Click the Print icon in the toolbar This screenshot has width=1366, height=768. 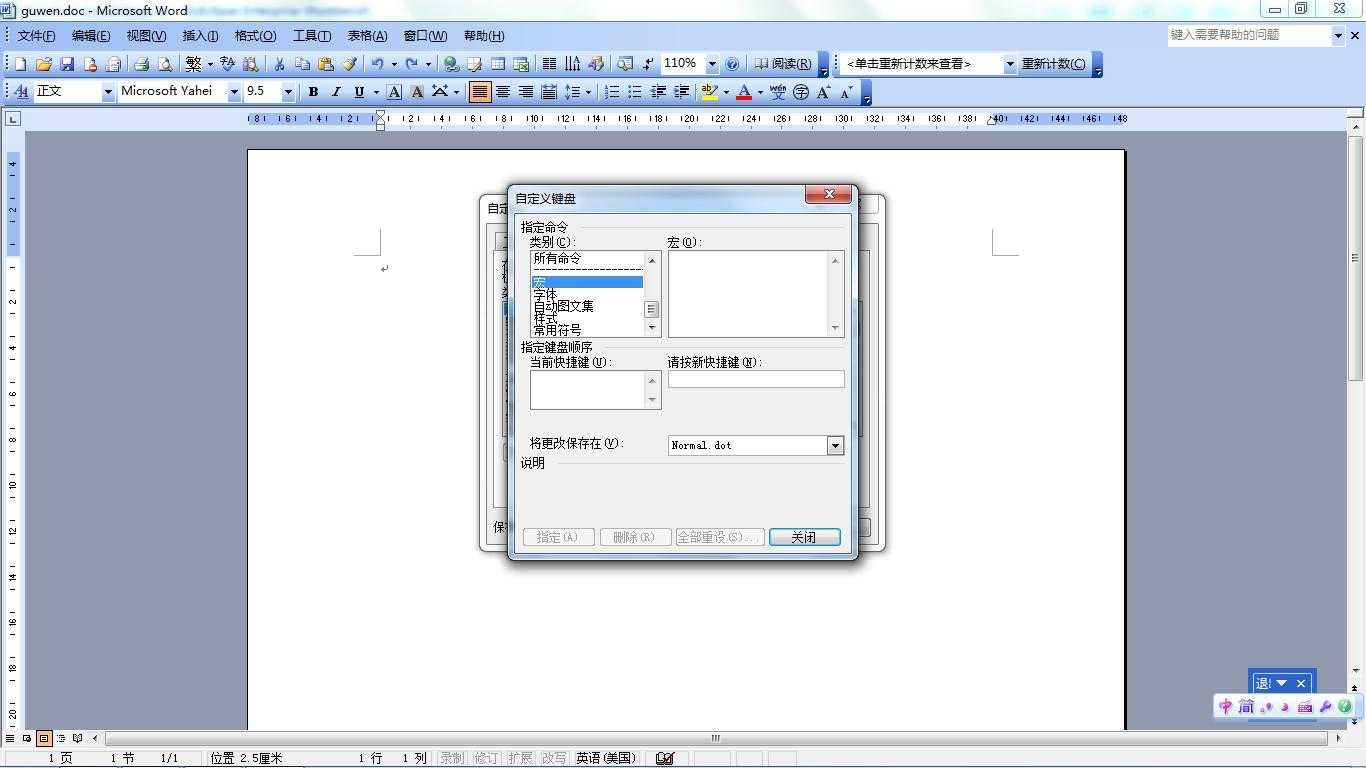tap(141, 64)
